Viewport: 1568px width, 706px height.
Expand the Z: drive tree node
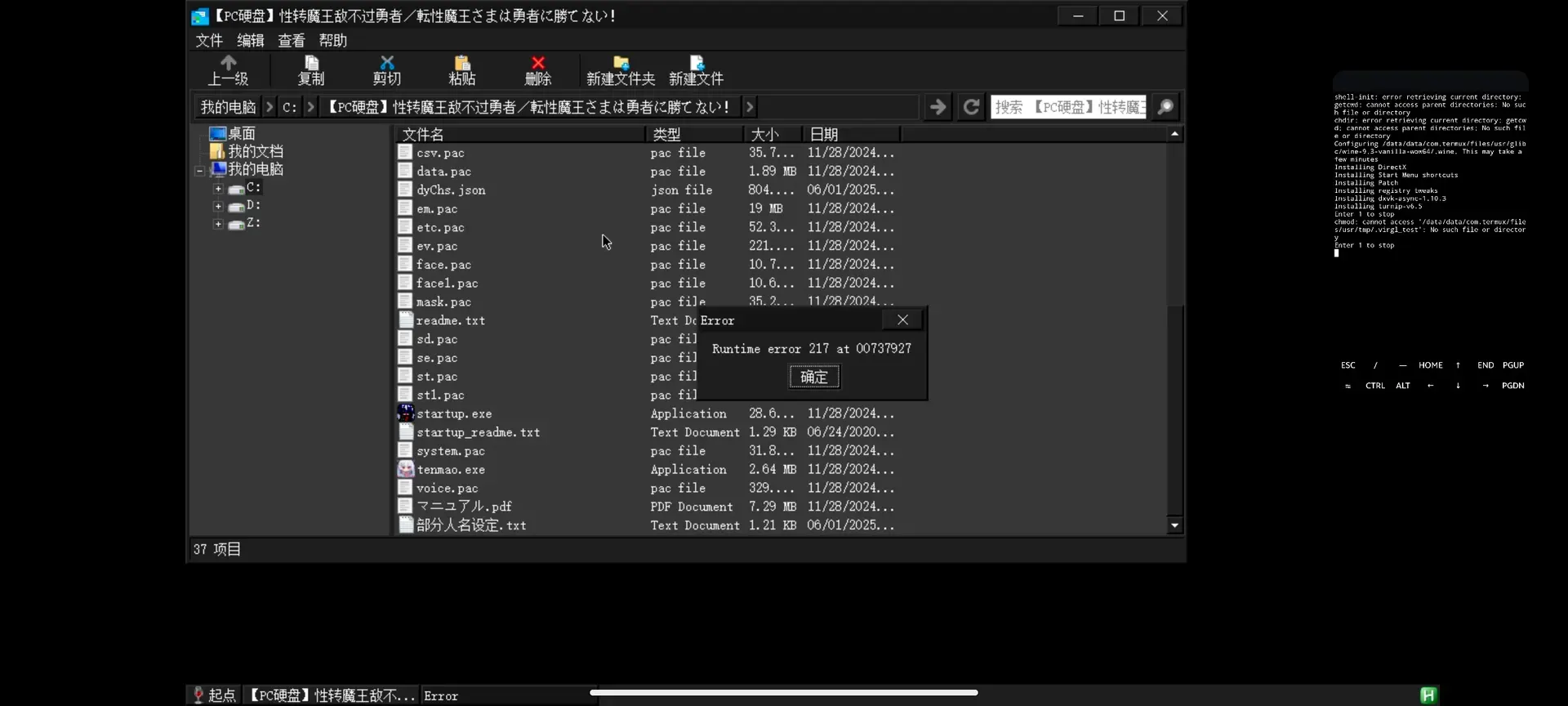click(x=218, y=224)
